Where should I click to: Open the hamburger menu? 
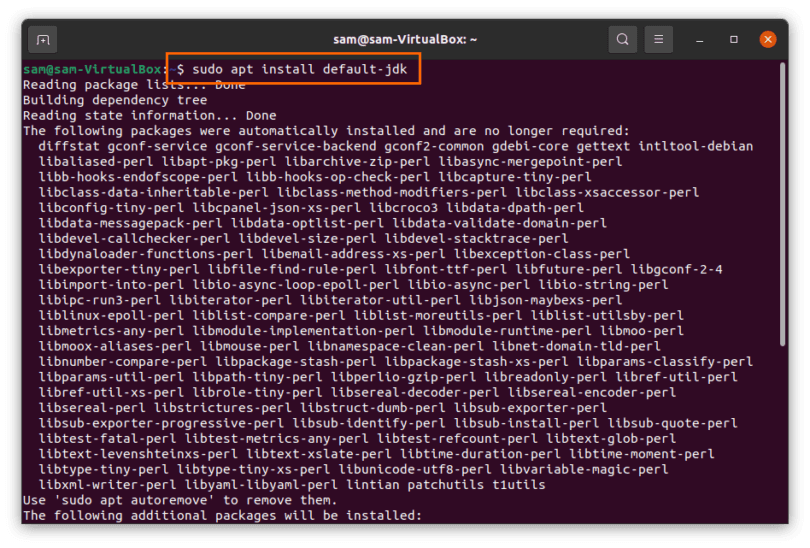(x=658, y=40)
